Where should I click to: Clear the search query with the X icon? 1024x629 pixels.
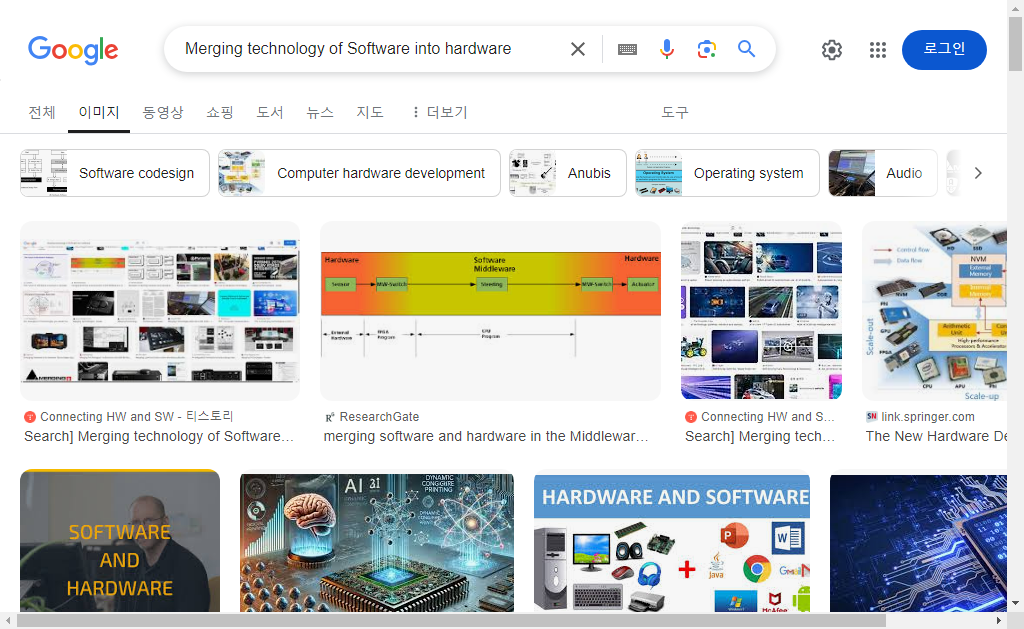tap(577, 49)
